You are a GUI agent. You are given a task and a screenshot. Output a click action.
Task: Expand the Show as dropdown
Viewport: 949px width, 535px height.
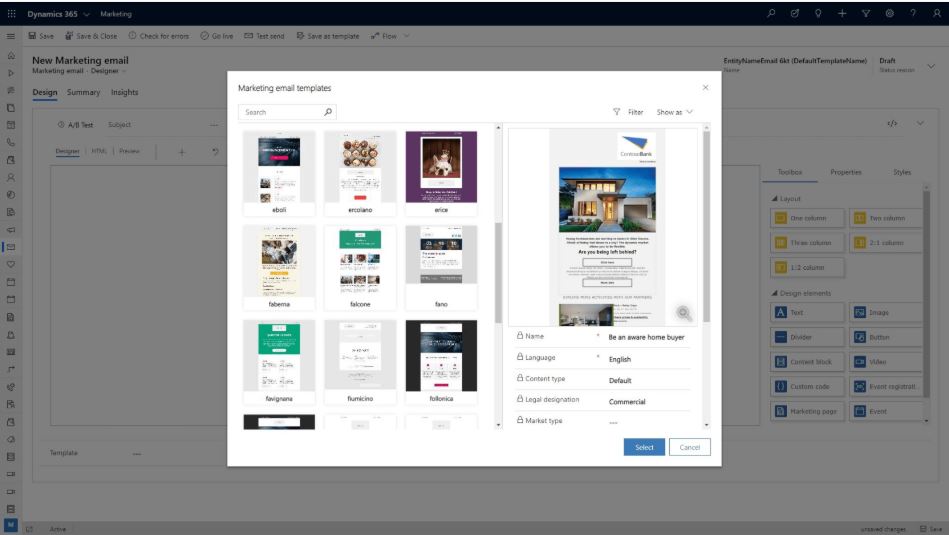click(x=675, y=112)
